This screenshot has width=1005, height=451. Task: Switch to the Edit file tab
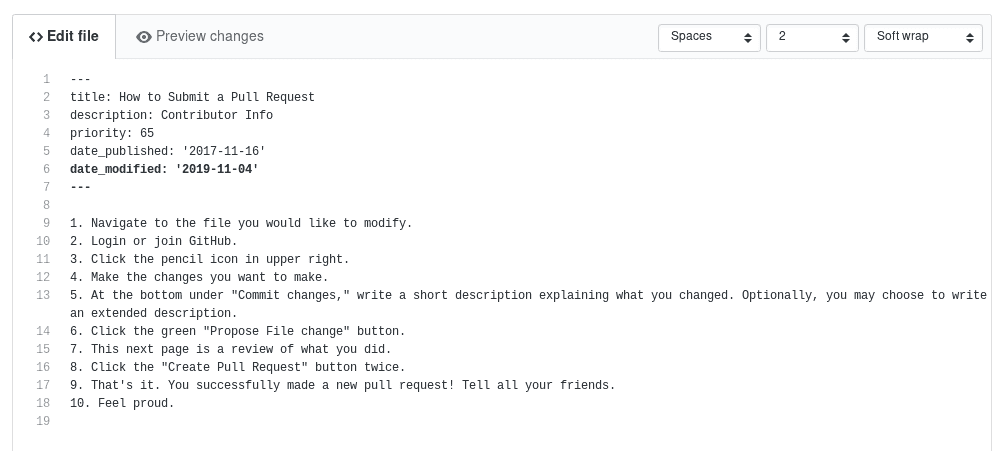pyautogui.click(x=64, y=37)
